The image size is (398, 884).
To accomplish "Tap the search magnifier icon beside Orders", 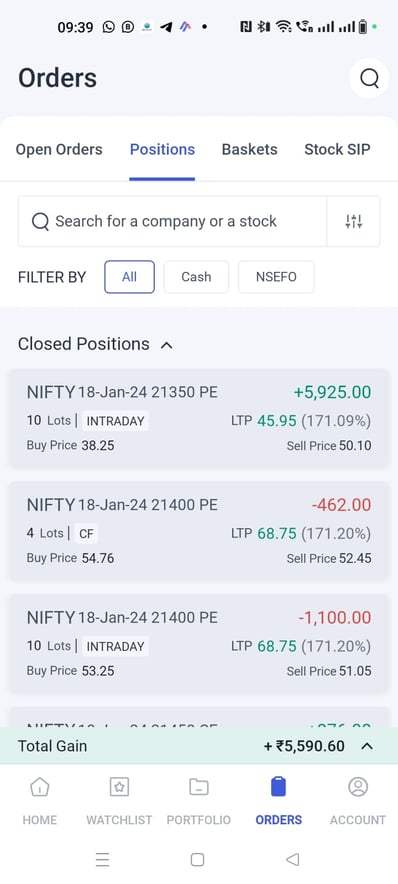I will click(369, 78).
